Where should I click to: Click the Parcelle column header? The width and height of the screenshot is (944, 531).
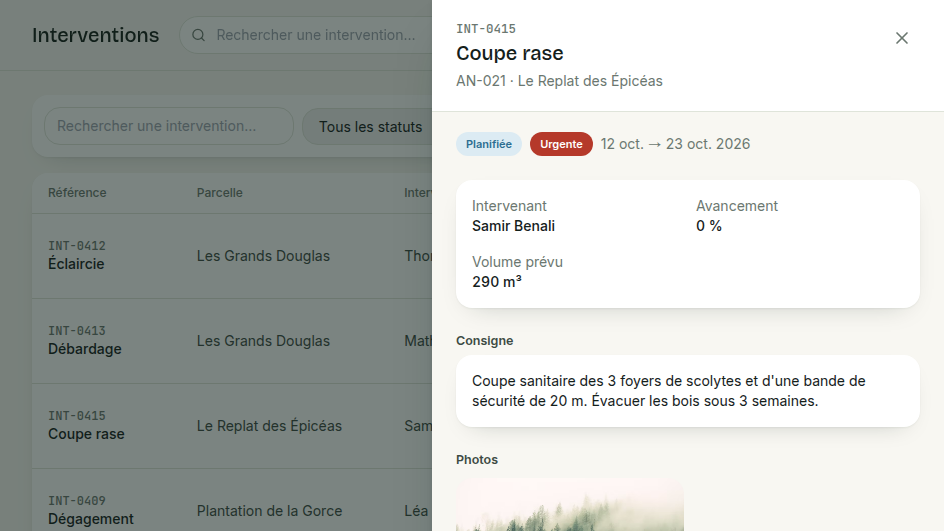[219, 193]
